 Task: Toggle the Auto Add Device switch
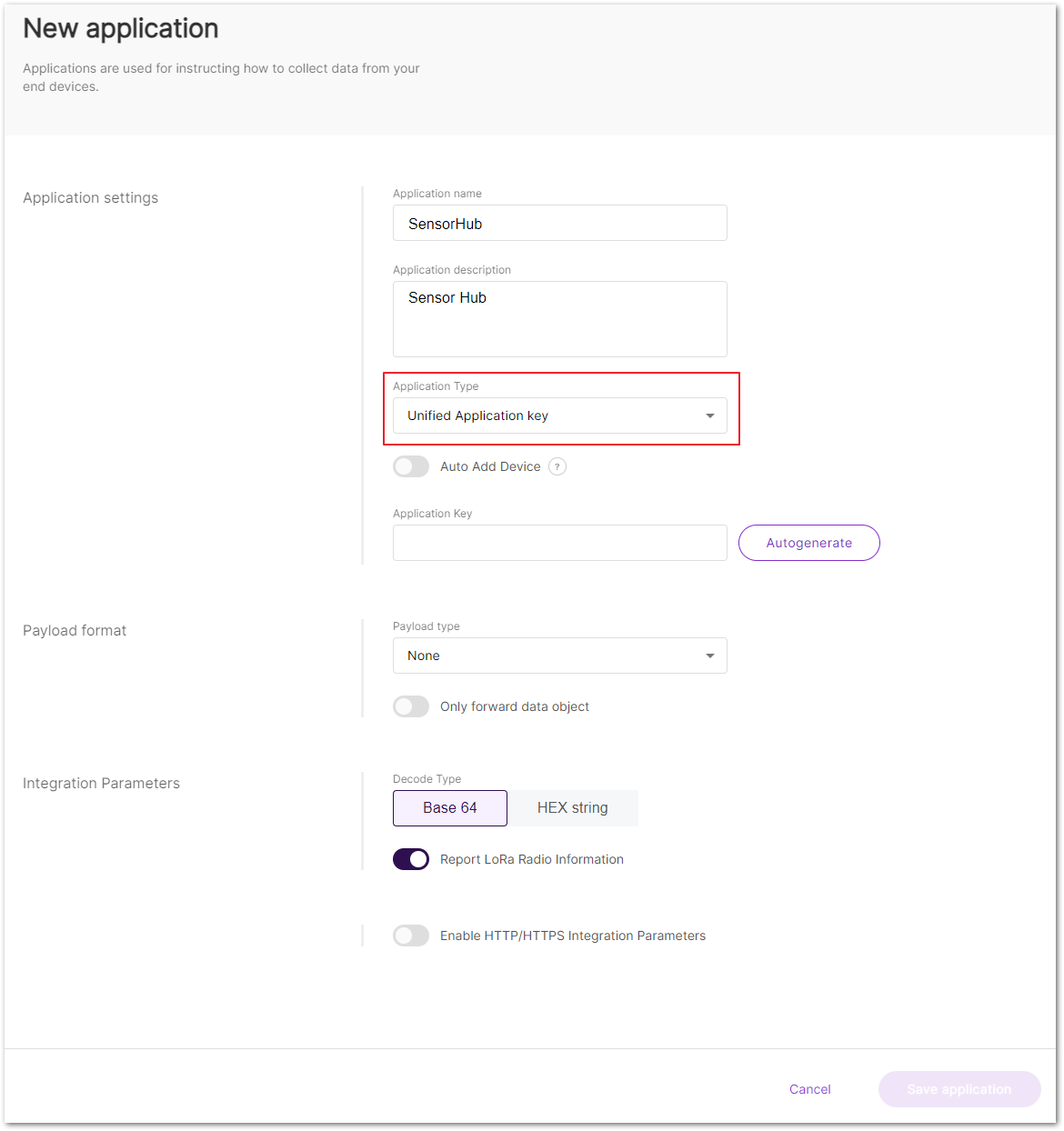pyautogui.click(x=411, y=466)
